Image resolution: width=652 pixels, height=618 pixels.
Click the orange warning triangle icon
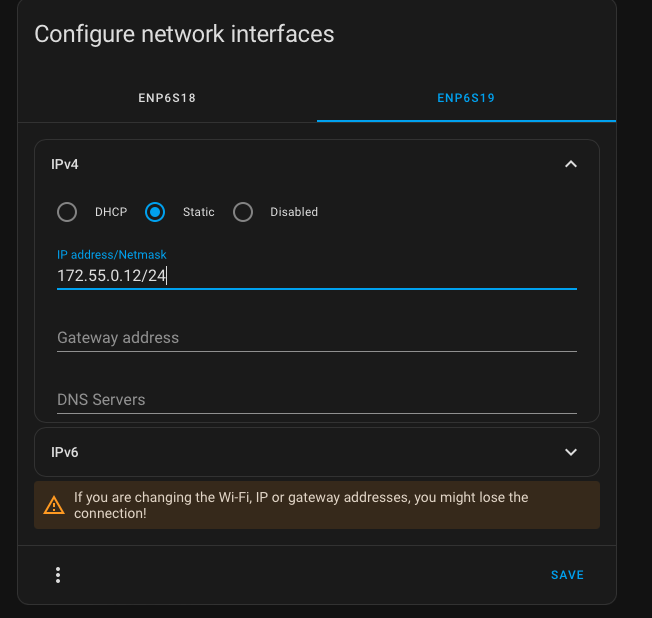click(54, 506)
